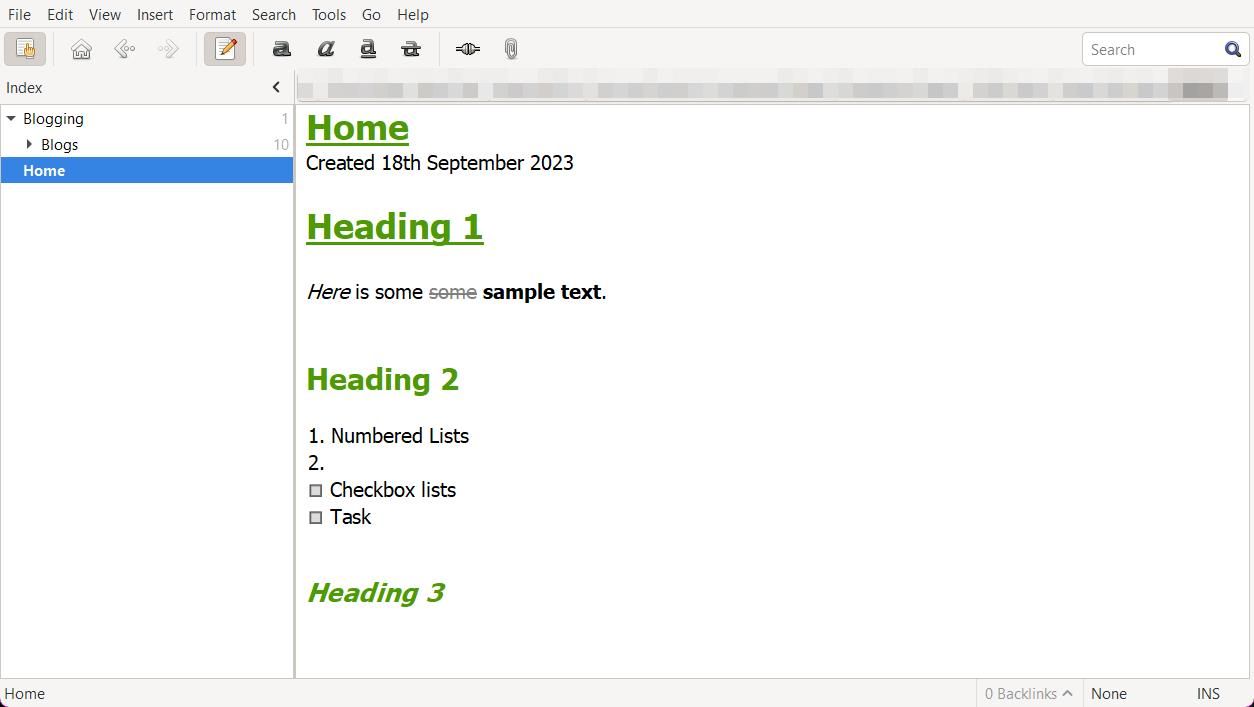Toggle editable mode with the pencil icon

225,48
